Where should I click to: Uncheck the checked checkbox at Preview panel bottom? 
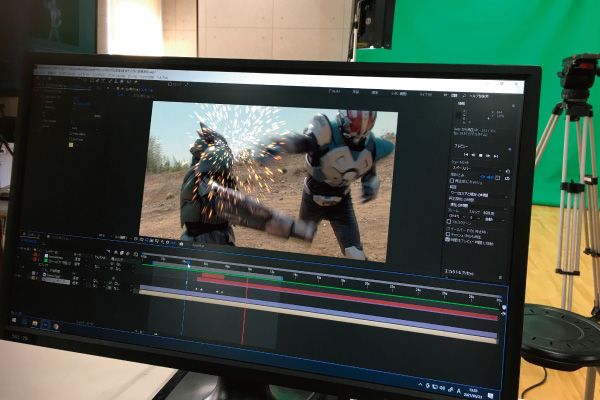[x=447, y=240]
